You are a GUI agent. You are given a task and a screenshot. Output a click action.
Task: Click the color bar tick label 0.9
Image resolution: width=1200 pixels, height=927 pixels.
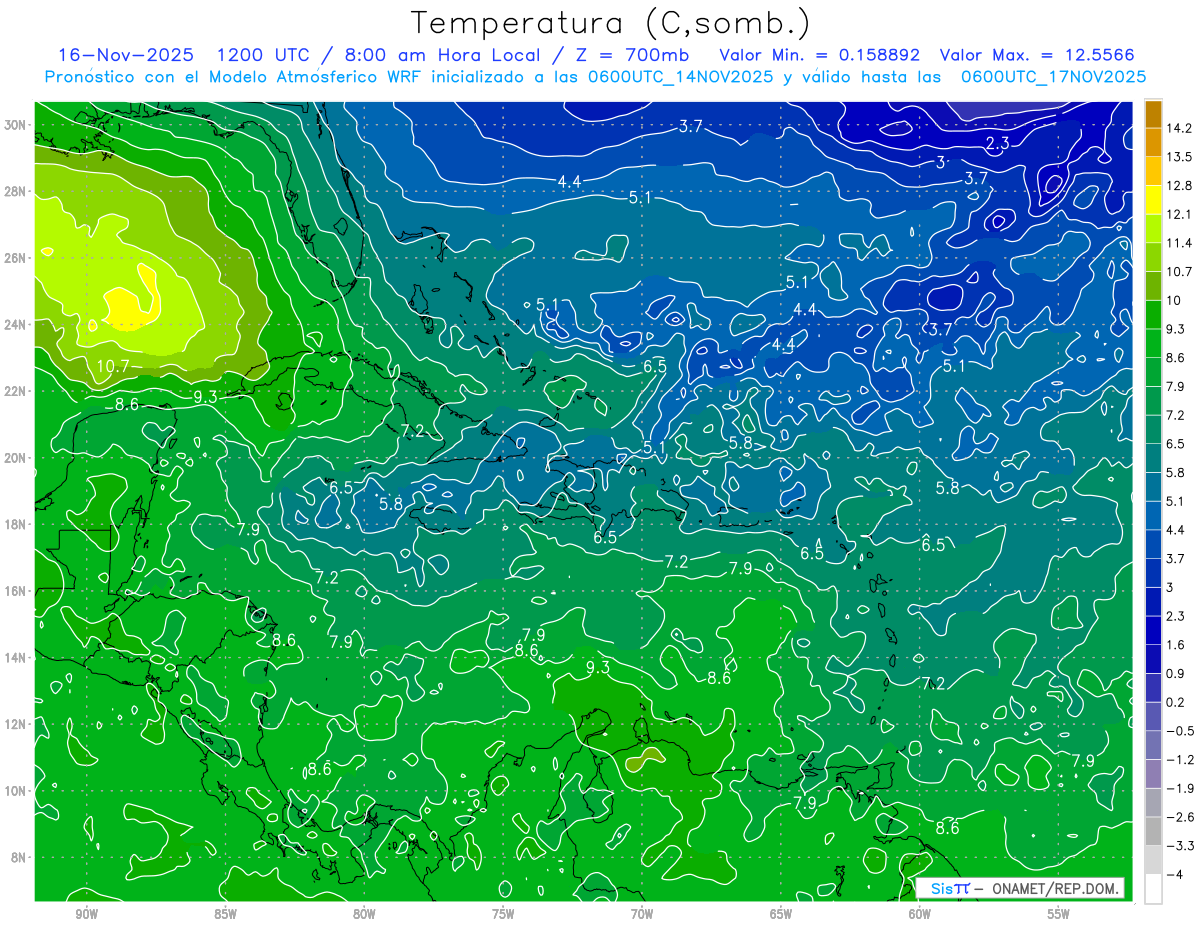pos(1177,673)
